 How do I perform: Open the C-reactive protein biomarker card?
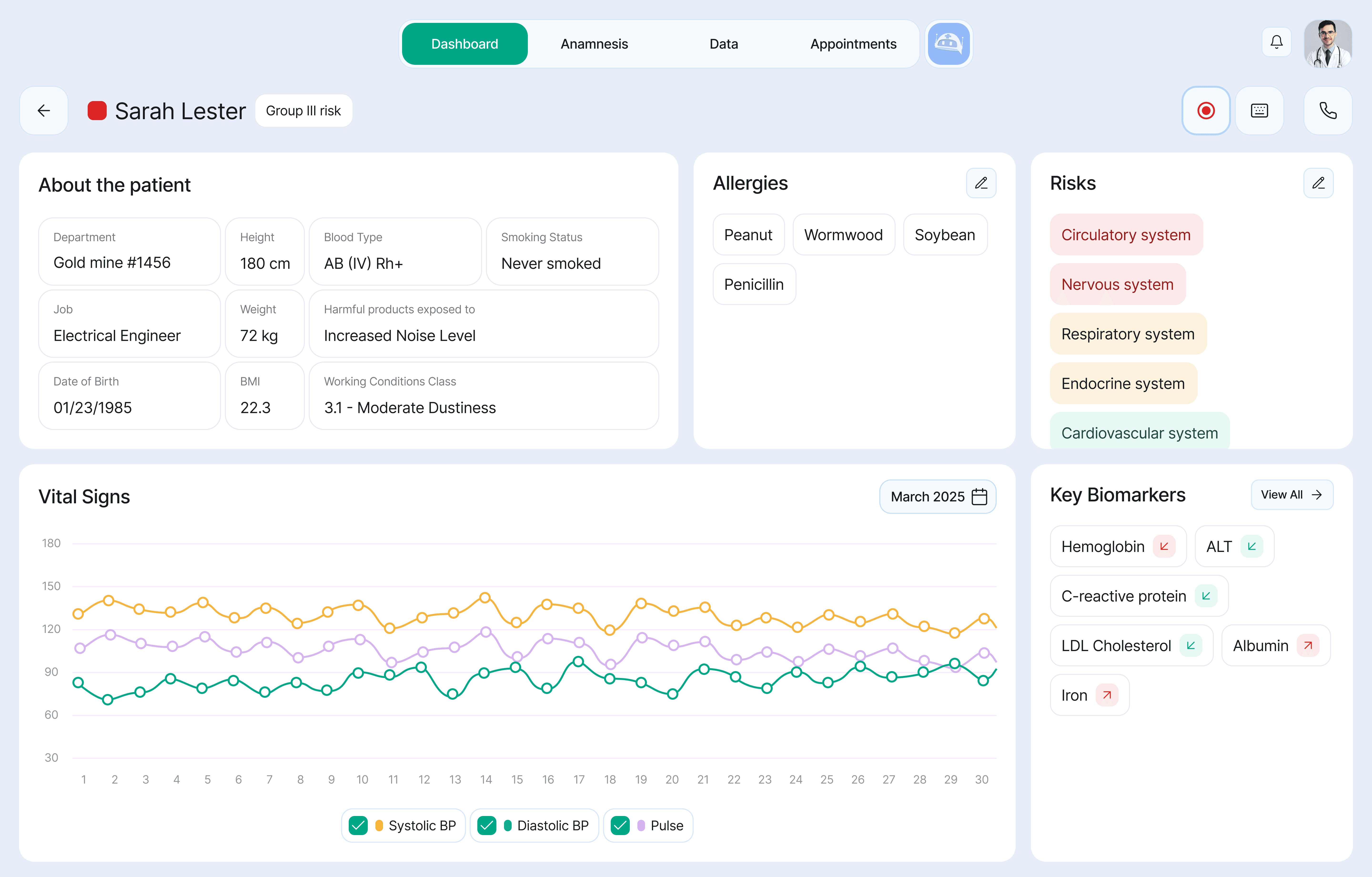pyautogui.click(x=1139, y=596)
